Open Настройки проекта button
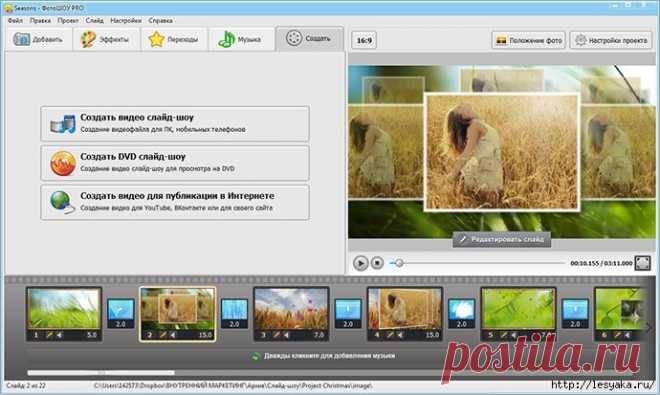Screen dimensions: 660x395 611,40
